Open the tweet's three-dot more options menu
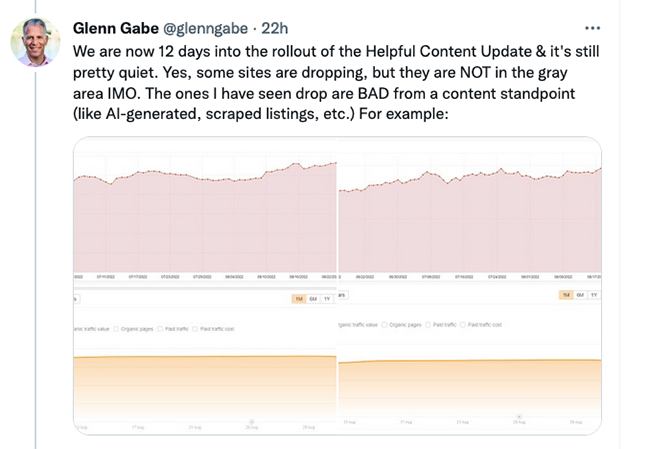The width and height of the screenshot is (650, 449). coord(592,28)
